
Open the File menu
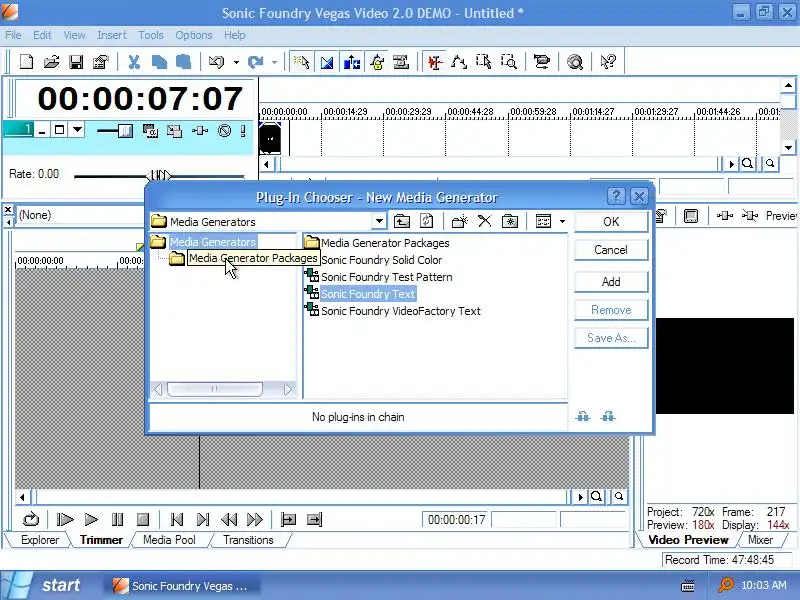(x=13, y=35)
